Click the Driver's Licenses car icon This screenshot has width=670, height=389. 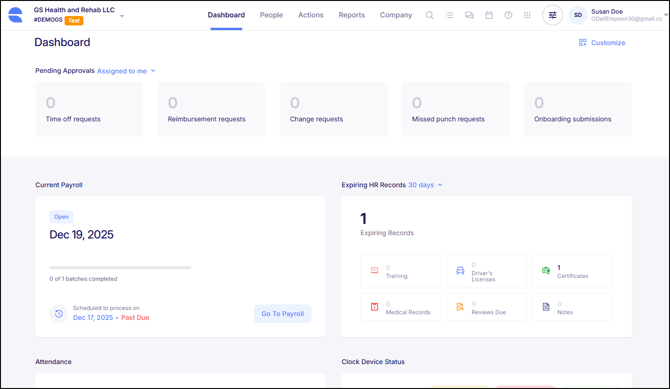coord(460,271)
